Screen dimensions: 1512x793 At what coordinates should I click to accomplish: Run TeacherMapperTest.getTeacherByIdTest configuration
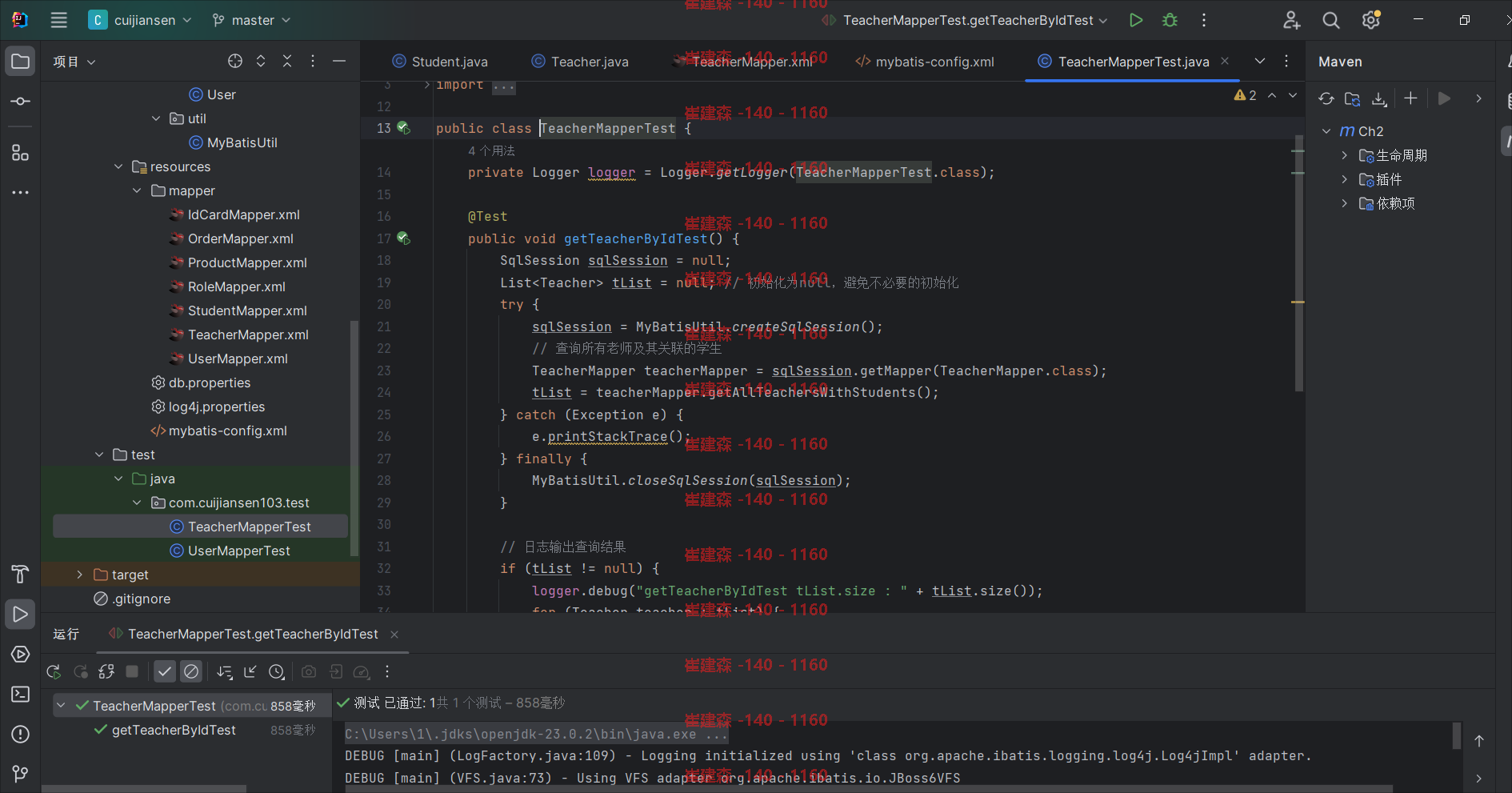point(1135,20)
